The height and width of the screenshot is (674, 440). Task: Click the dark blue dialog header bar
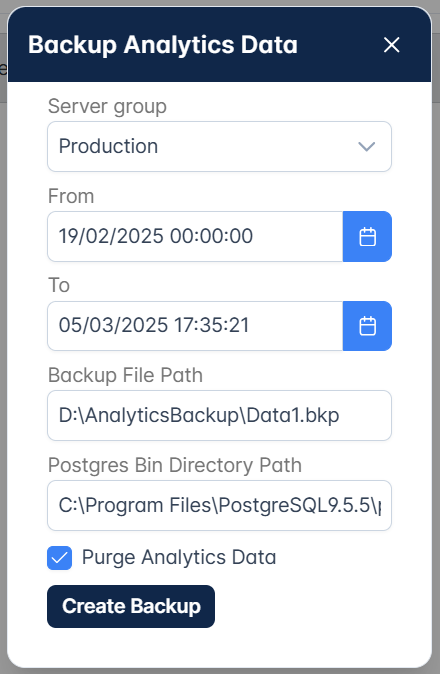click(220, 44)
